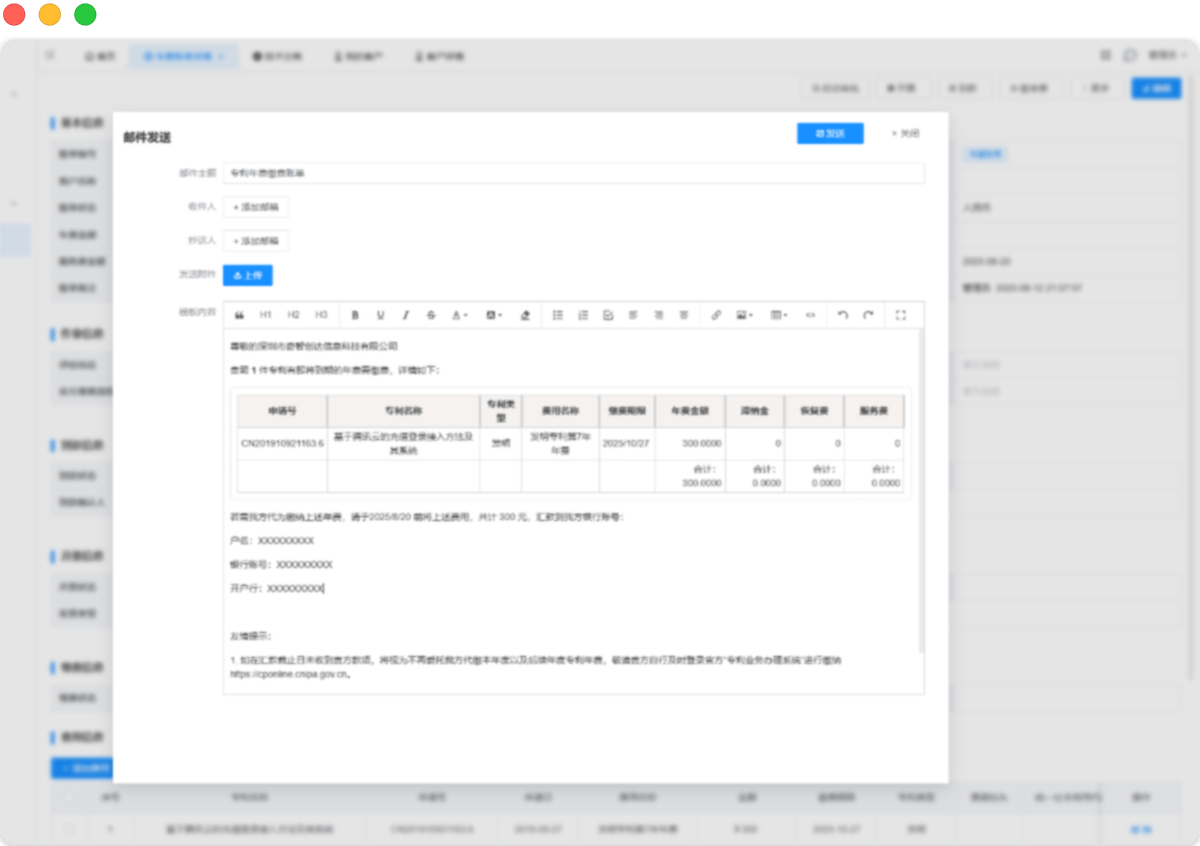1200x846 pixels.
Task: Open the font color dropdown
Action: (x=459, y=315)
